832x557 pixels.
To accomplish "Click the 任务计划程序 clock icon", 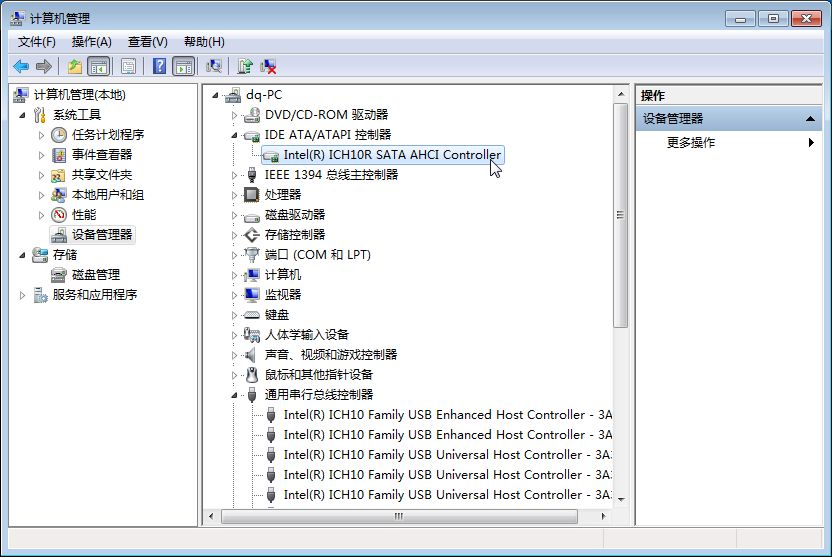I will tap(58, 135).
